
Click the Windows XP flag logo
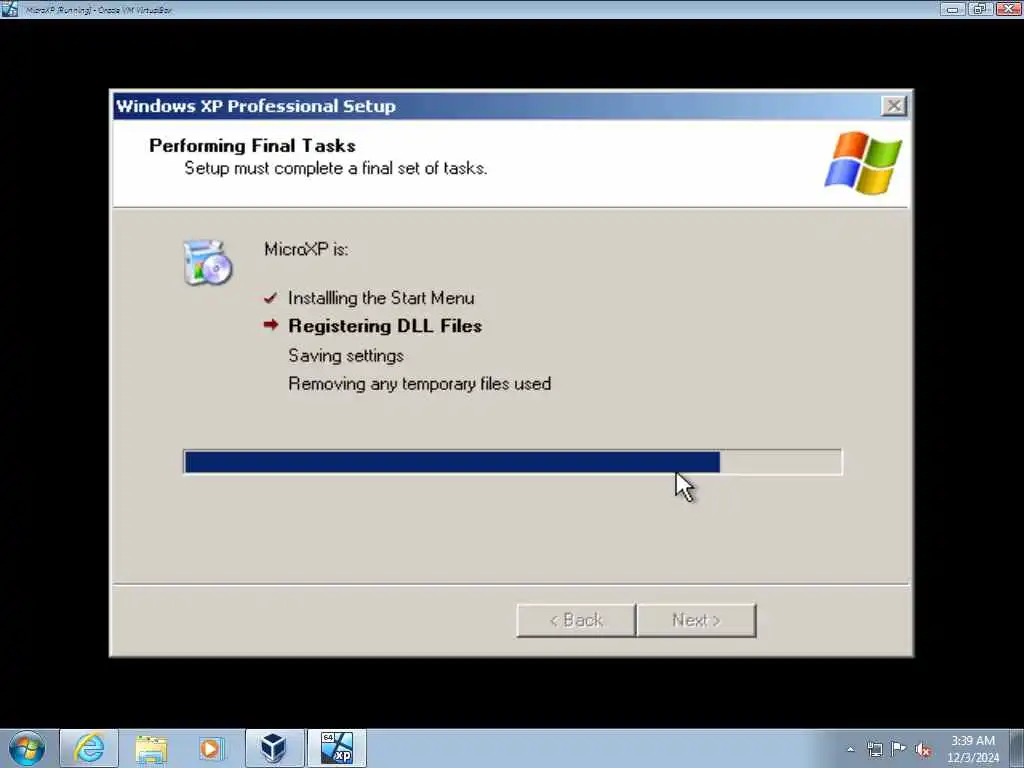(863, 163)
